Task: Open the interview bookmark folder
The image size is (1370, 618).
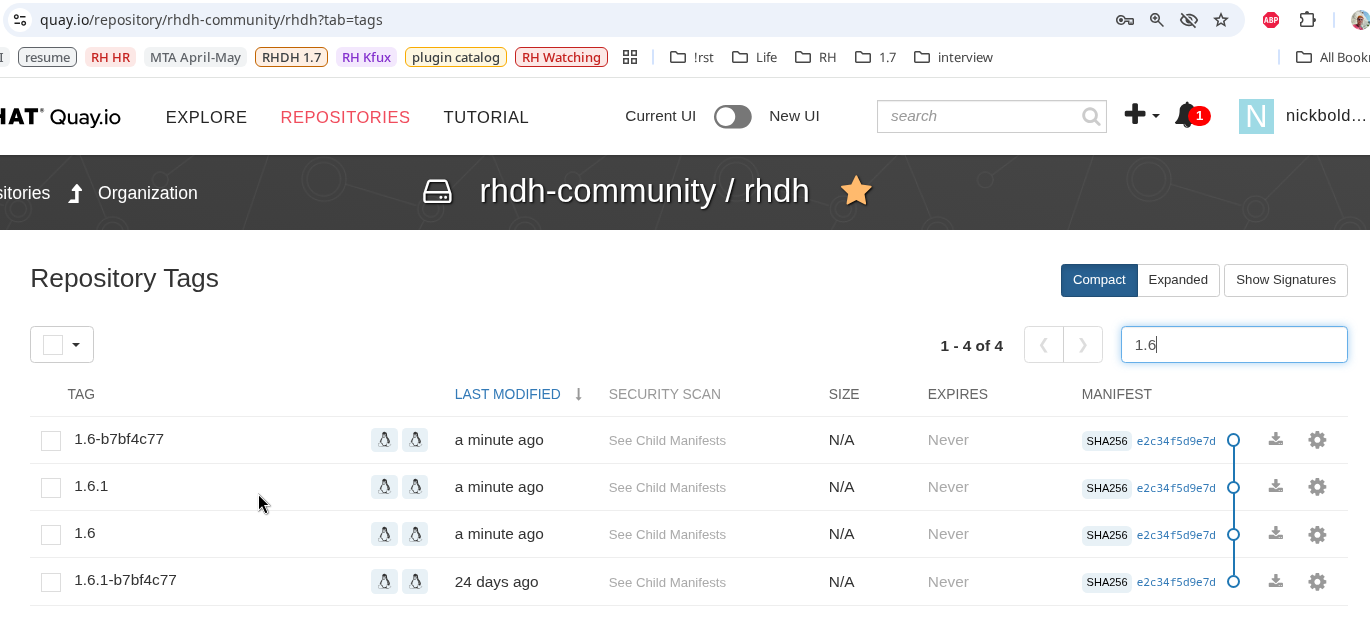Action: 953,57
